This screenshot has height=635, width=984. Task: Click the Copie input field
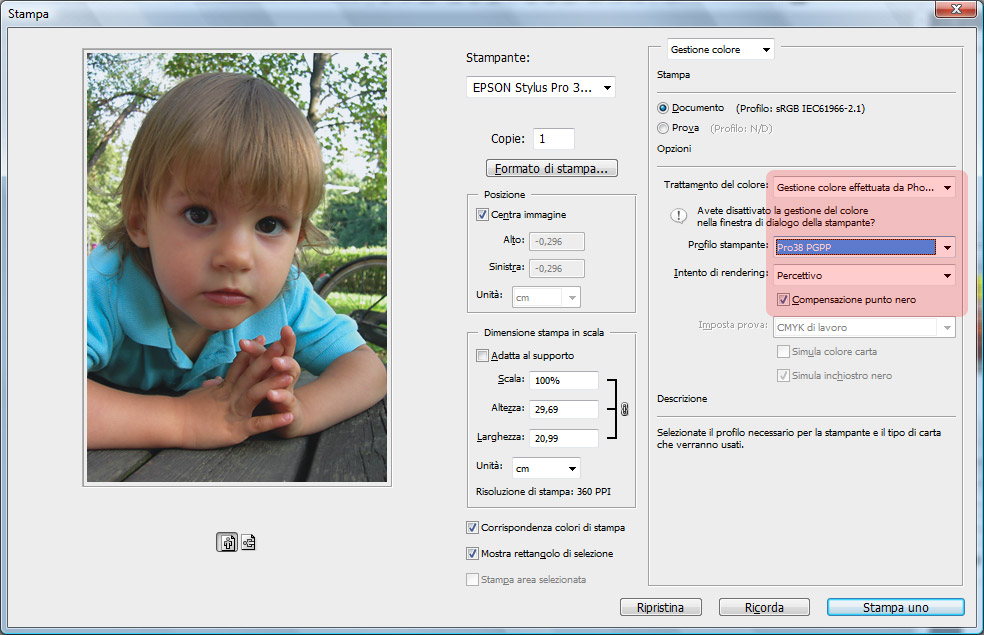(x=554, y=139)
